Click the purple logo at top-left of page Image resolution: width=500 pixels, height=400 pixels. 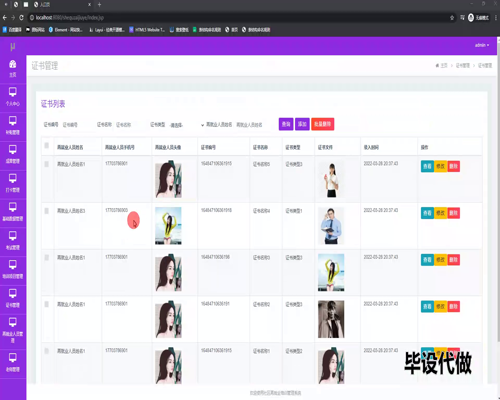point(13,46)
